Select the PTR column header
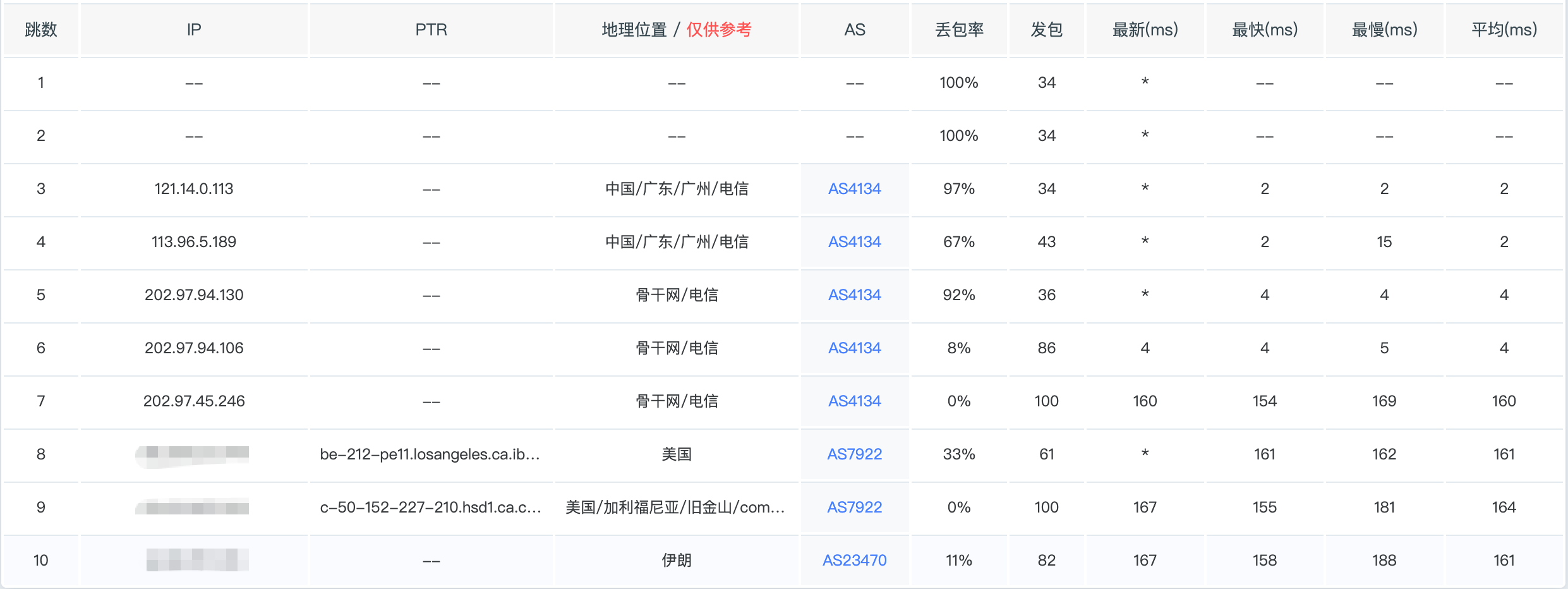The width and height of the screenshot is (1568, 589). (x=431, y=30)
